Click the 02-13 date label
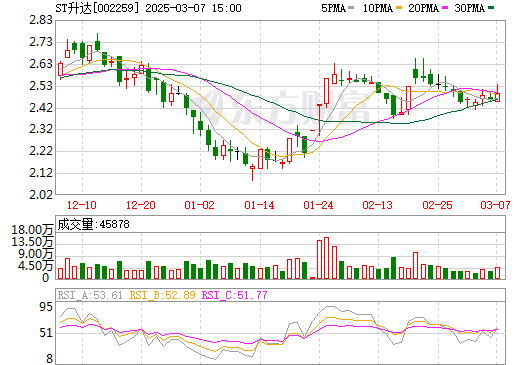The image size is (520, 365). pyautogui.click(x=378, y=205)
